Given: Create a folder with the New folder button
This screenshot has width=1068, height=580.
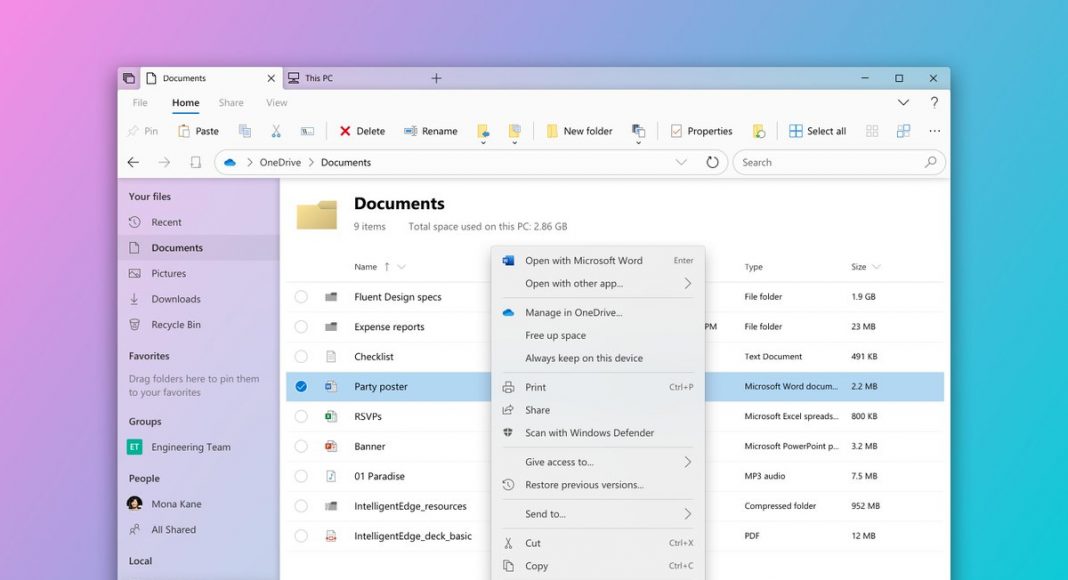Looking at the screenshot, I should 579,131.
